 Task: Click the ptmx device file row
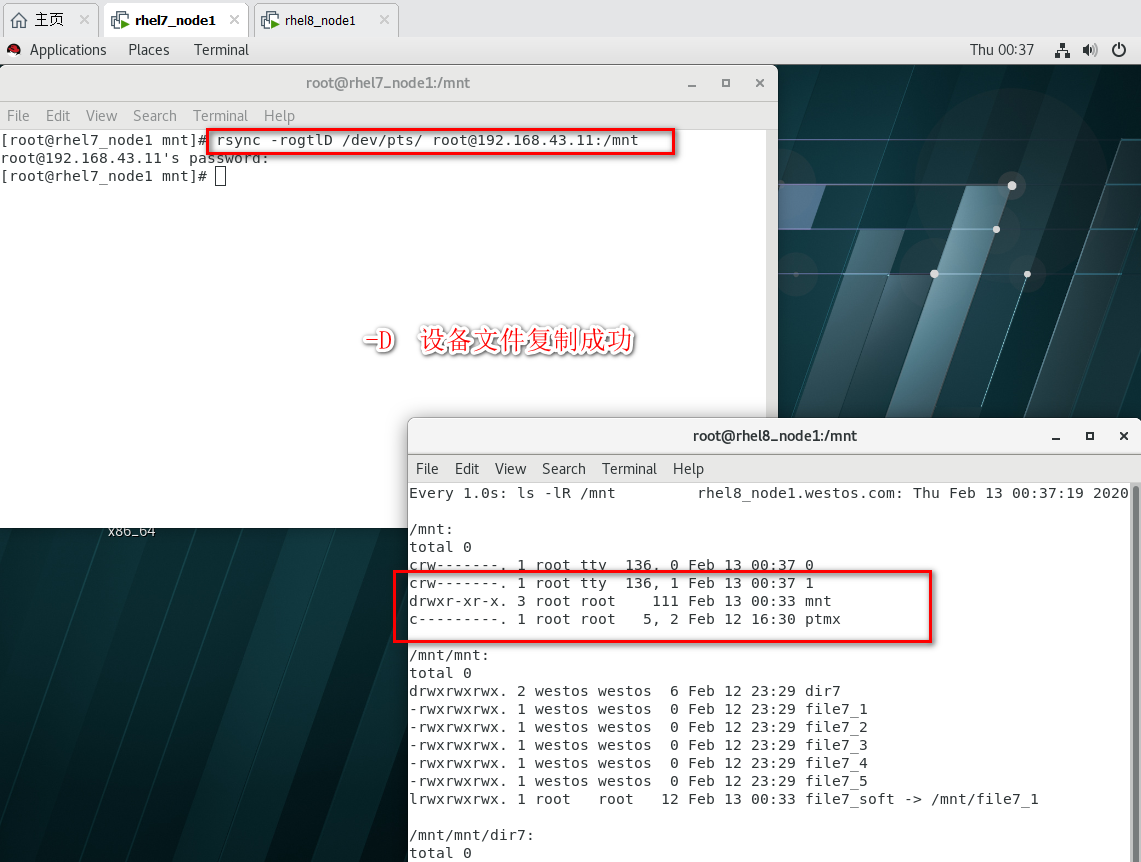click(x=624, y=620)
